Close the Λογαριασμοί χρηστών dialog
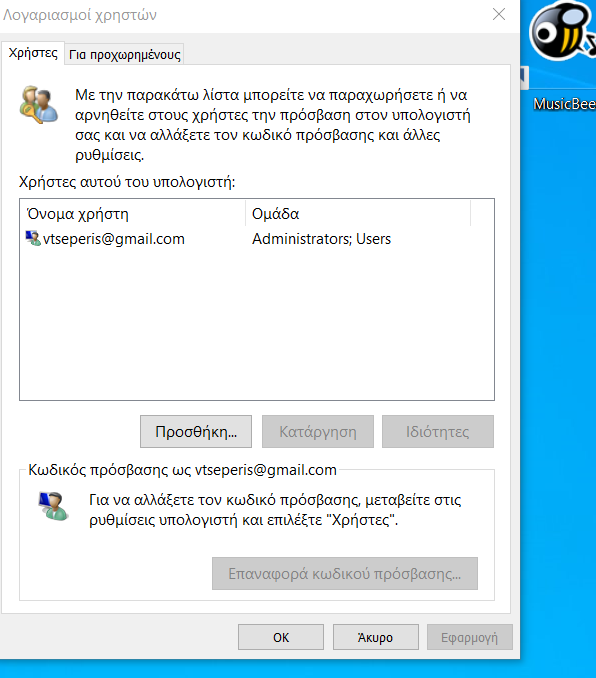The height and width of the screenshot is (678, 596). click(499, 14)
